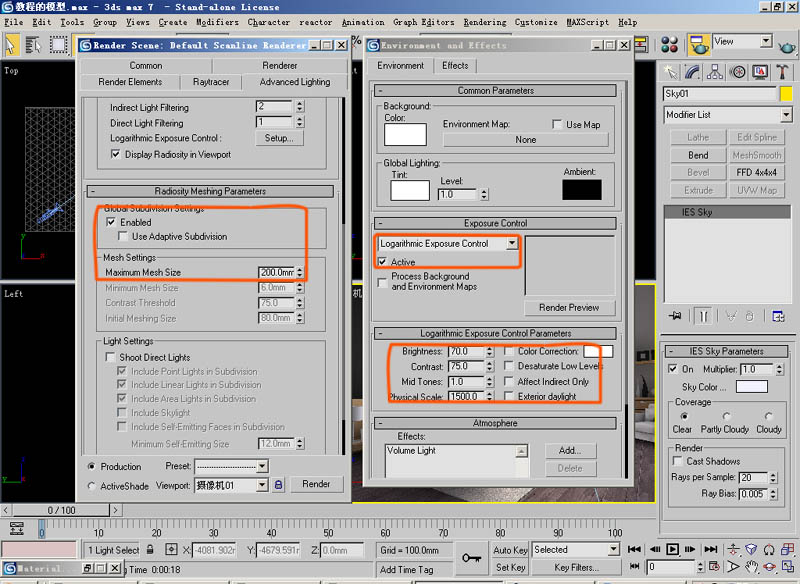Click the Layer manager icon left of spheres

pyautogui.click(x=641, y=45)
